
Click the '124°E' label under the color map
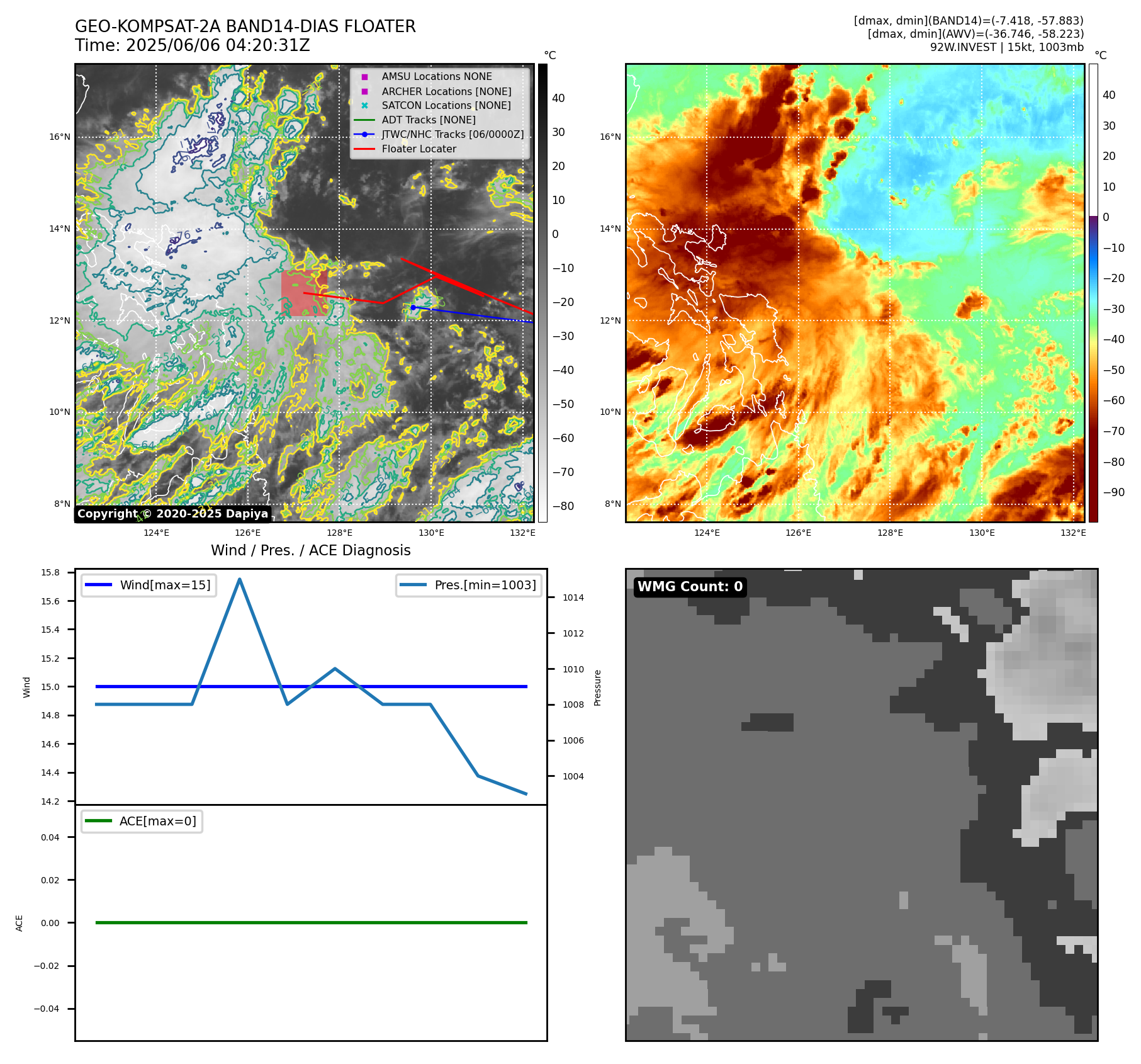point(707,533)
